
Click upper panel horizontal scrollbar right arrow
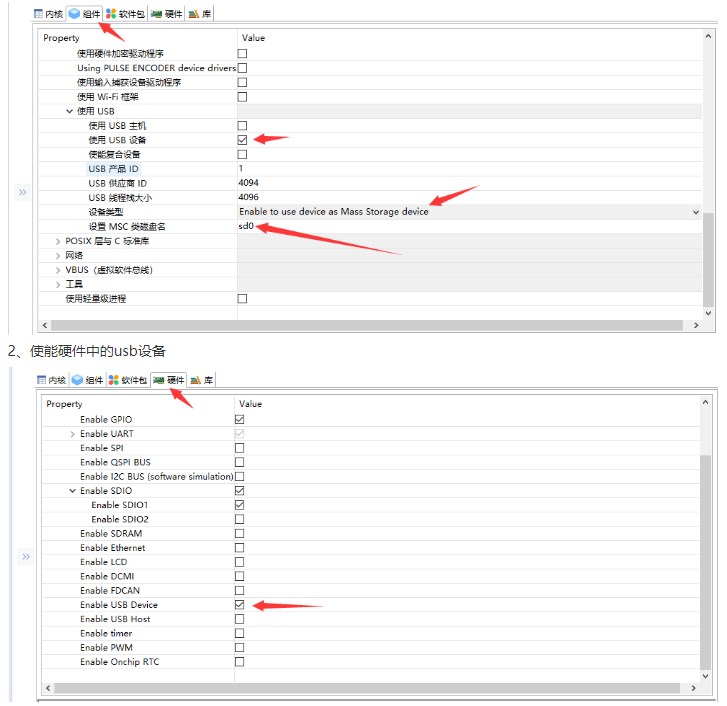(x=695, y=325)
